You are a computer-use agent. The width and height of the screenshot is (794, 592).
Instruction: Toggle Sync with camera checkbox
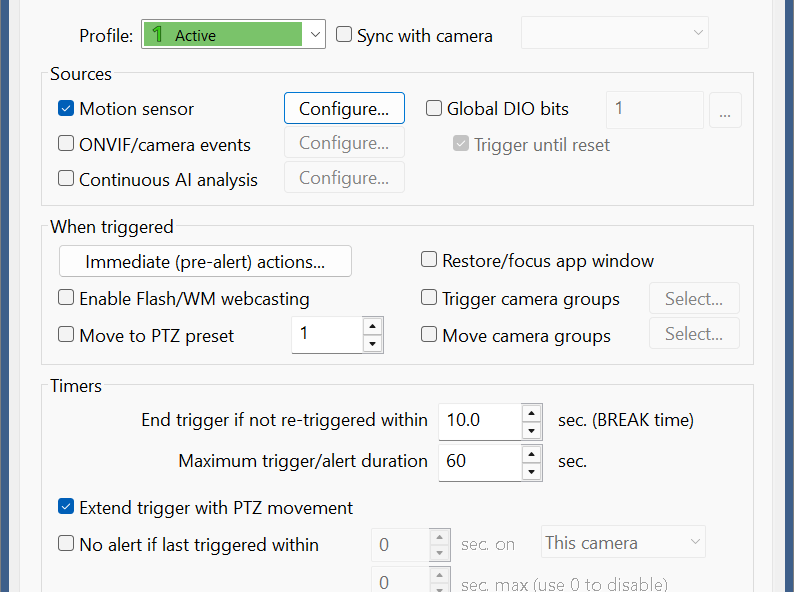[x=344, y=34]
